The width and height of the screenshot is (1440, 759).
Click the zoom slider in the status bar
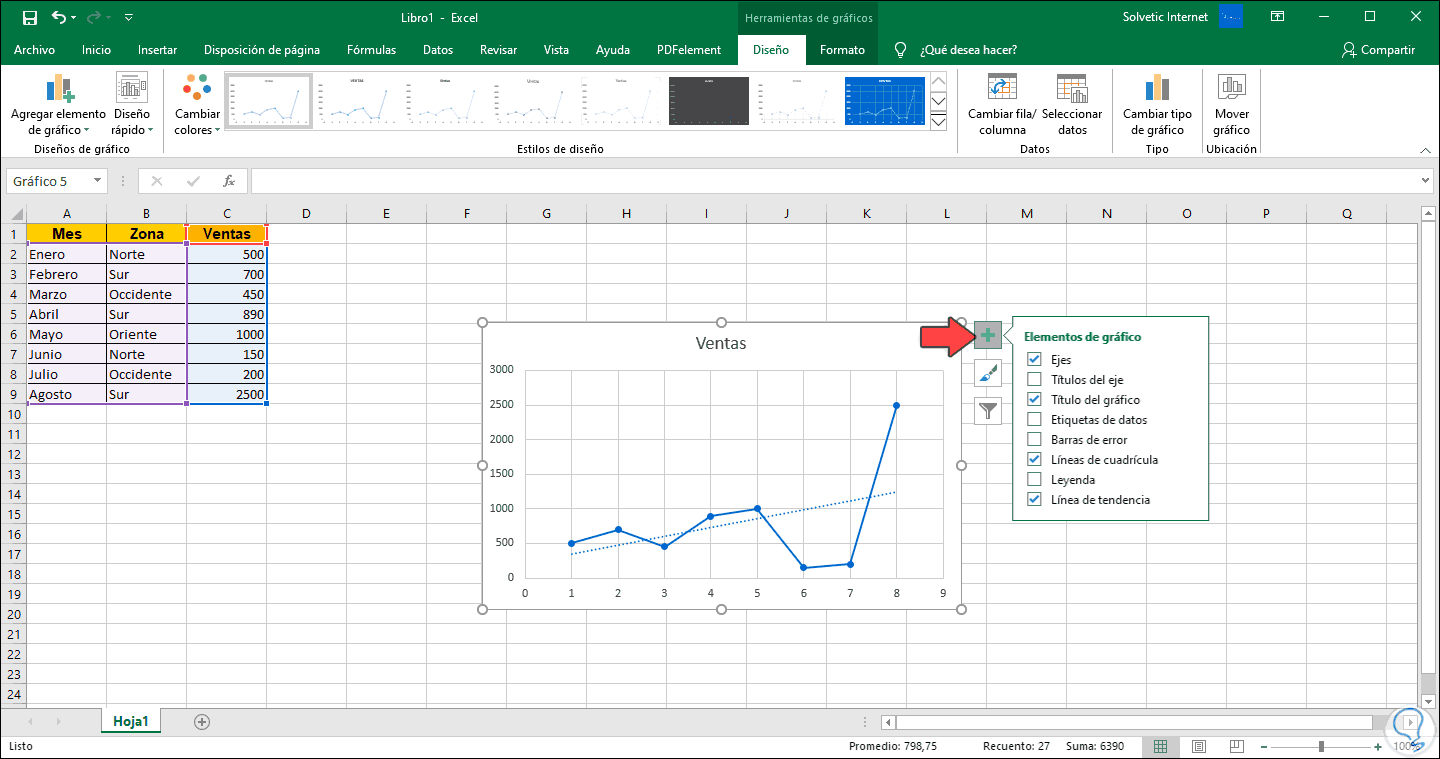pyautogui.click(x=1322, y=746)
